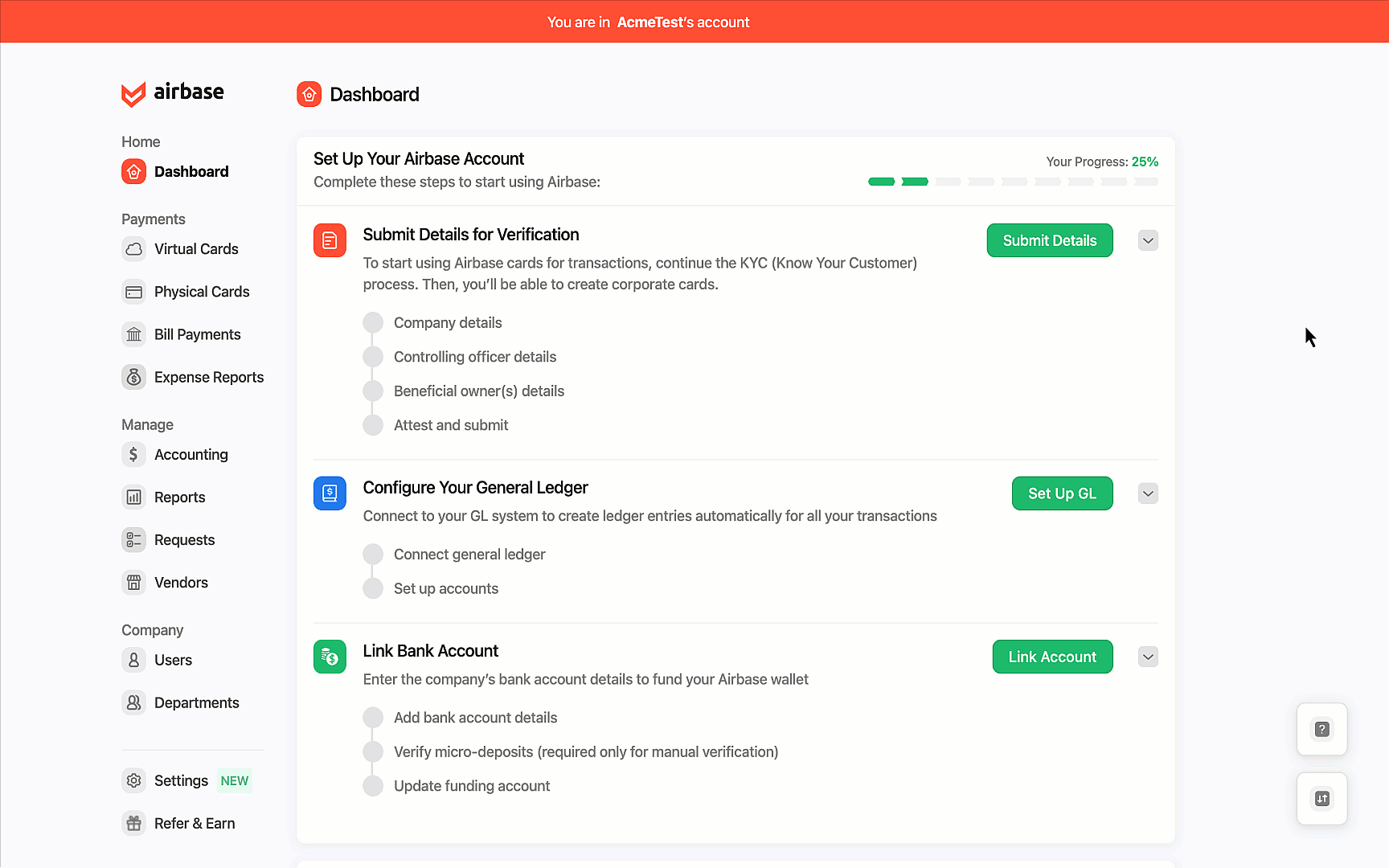1389x868 pixels.
Task: Open the Refer & Earn link
Action: [x=178, y=823]
